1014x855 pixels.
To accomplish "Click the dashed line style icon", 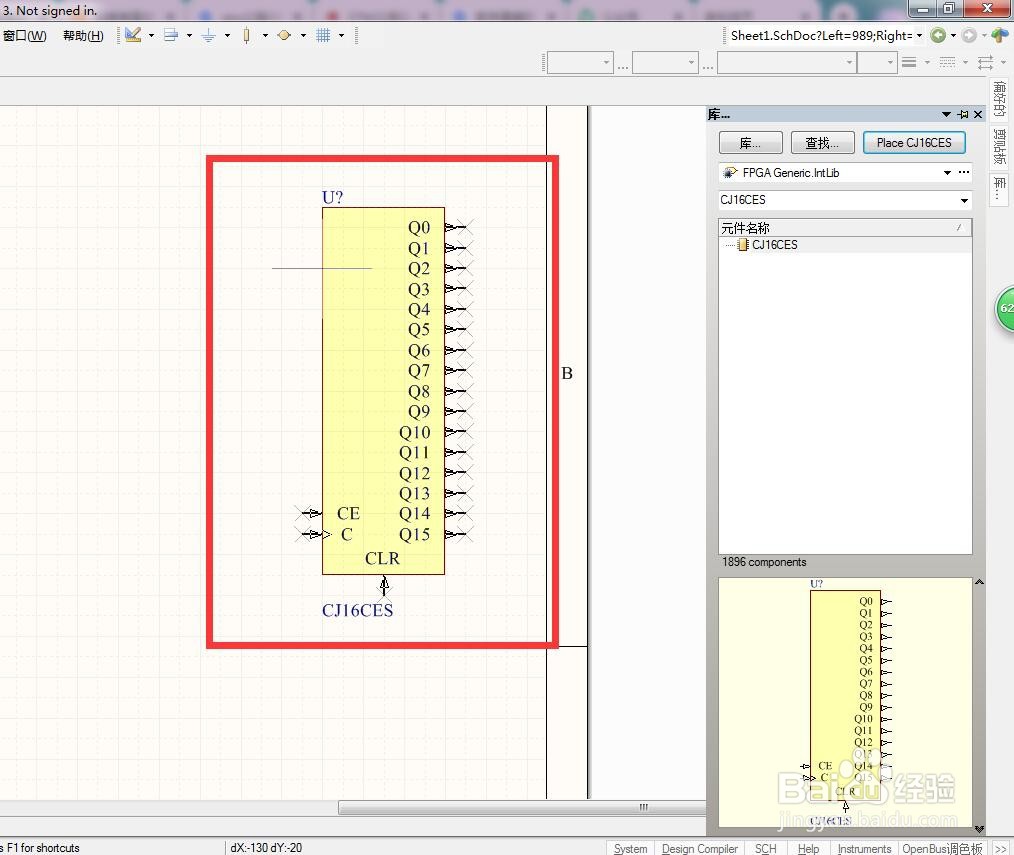I will click(947, 63).
